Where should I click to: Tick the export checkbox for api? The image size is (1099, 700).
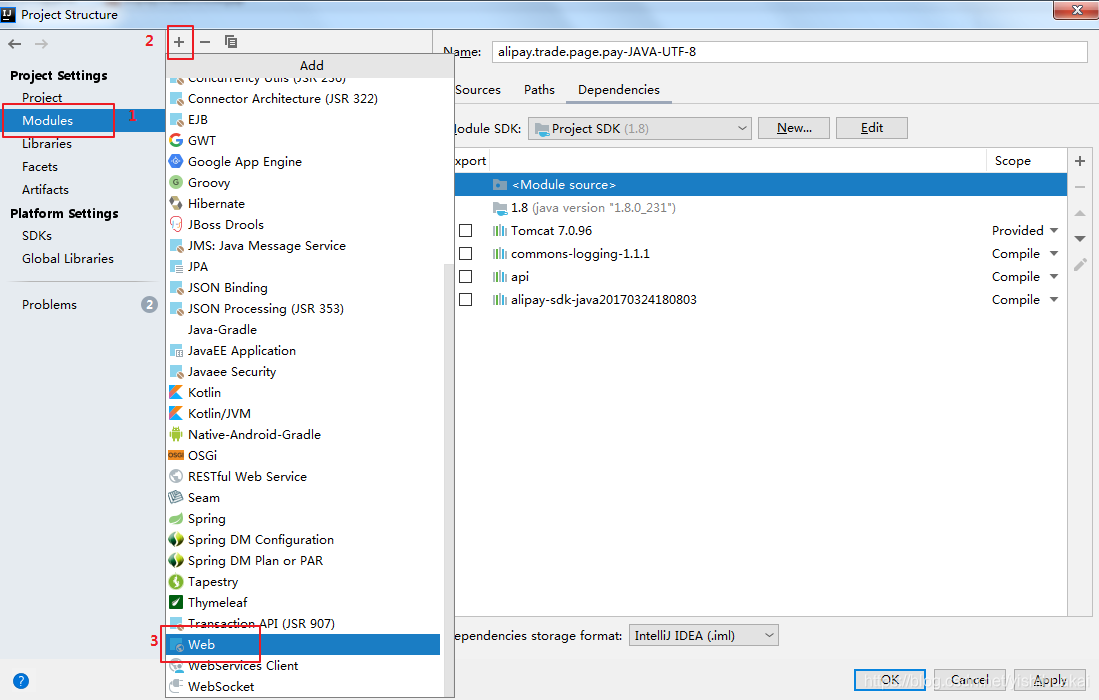click(465, 277)
